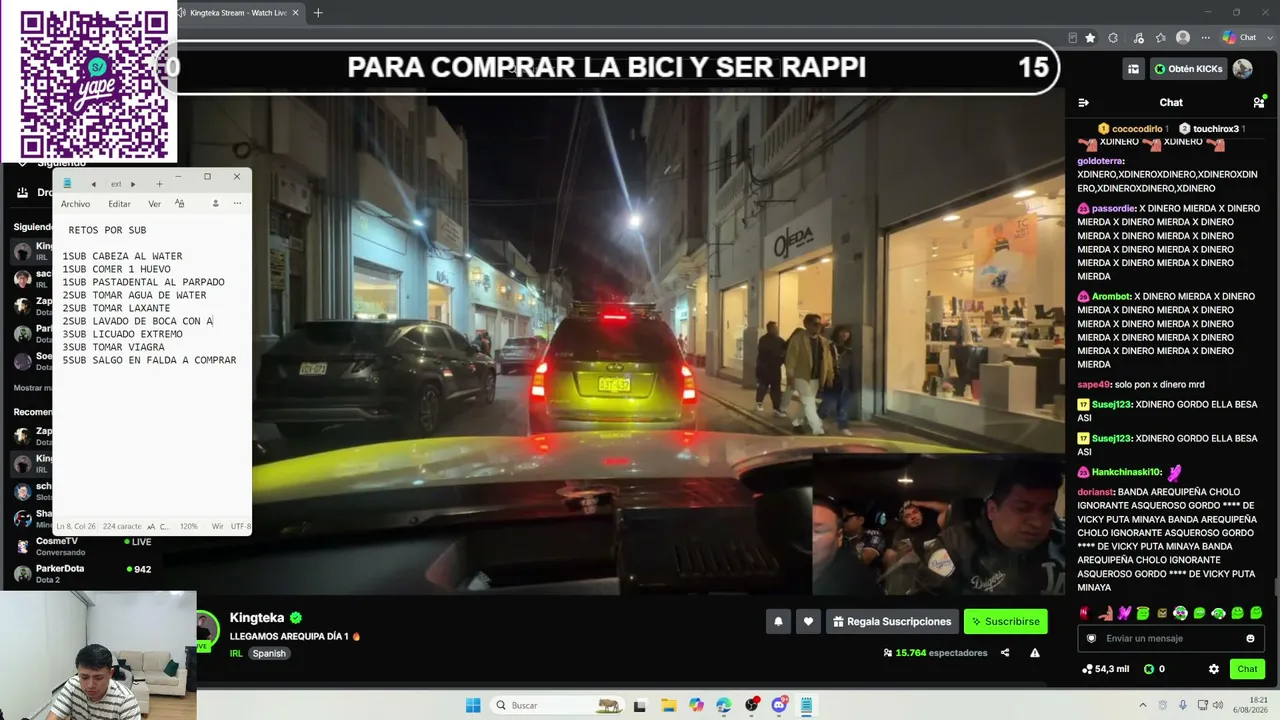Open the Kick user avatar menu
Viewport: 1280px width, 720px height.
pos(1243,69)
